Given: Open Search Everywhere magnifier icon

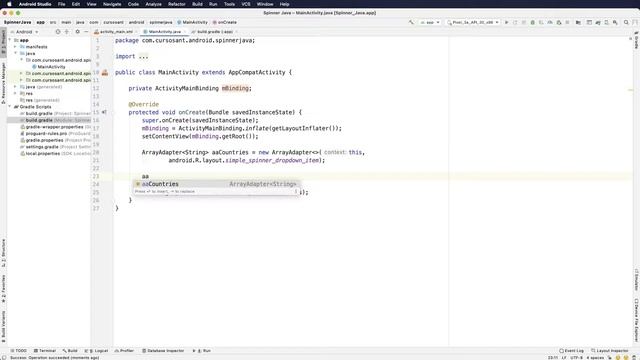Looking at the screenshot, I should pyautogui.click(x=626, y=22).
